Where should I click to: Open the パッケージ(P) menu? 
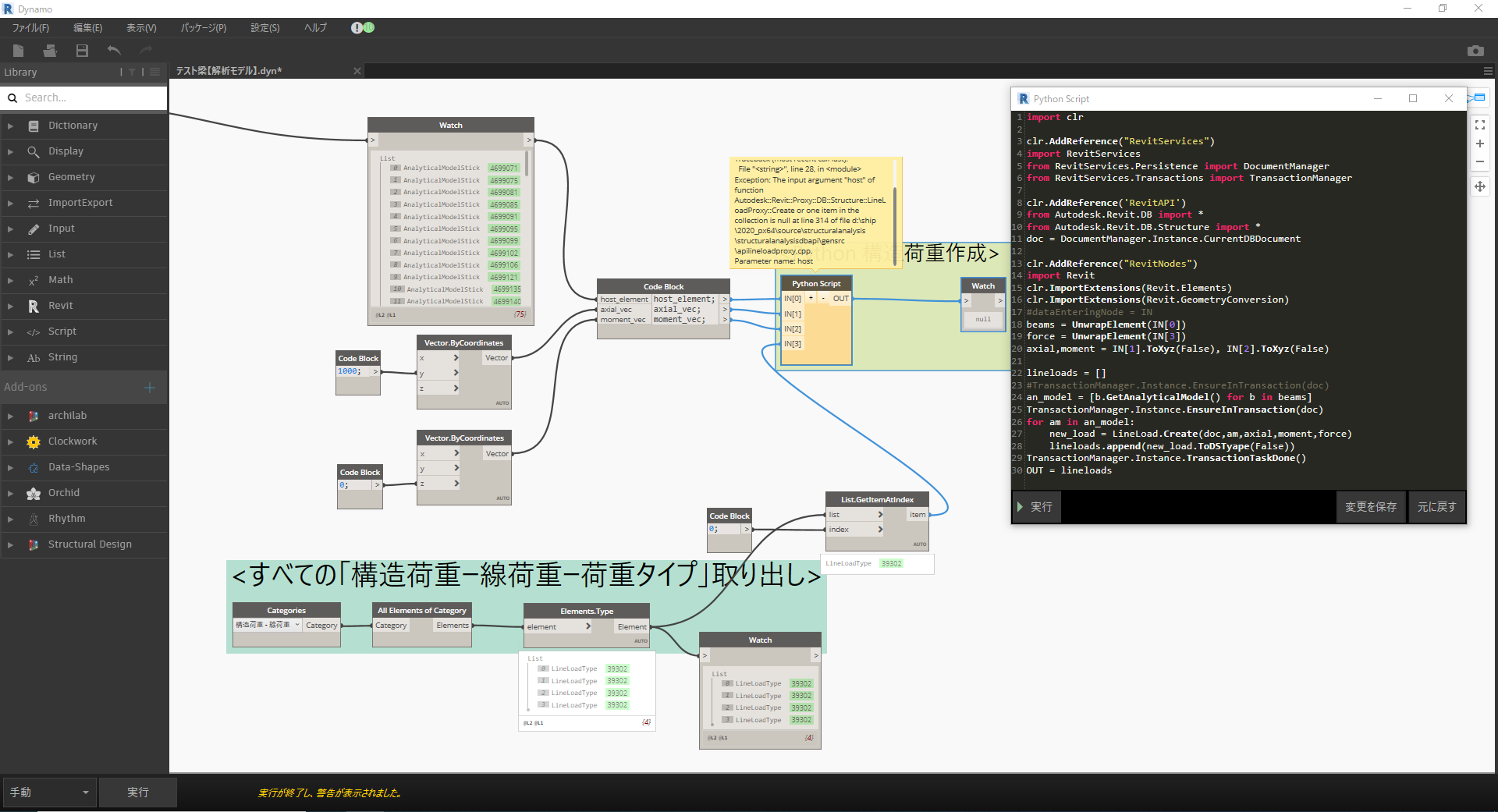[204, 27]
